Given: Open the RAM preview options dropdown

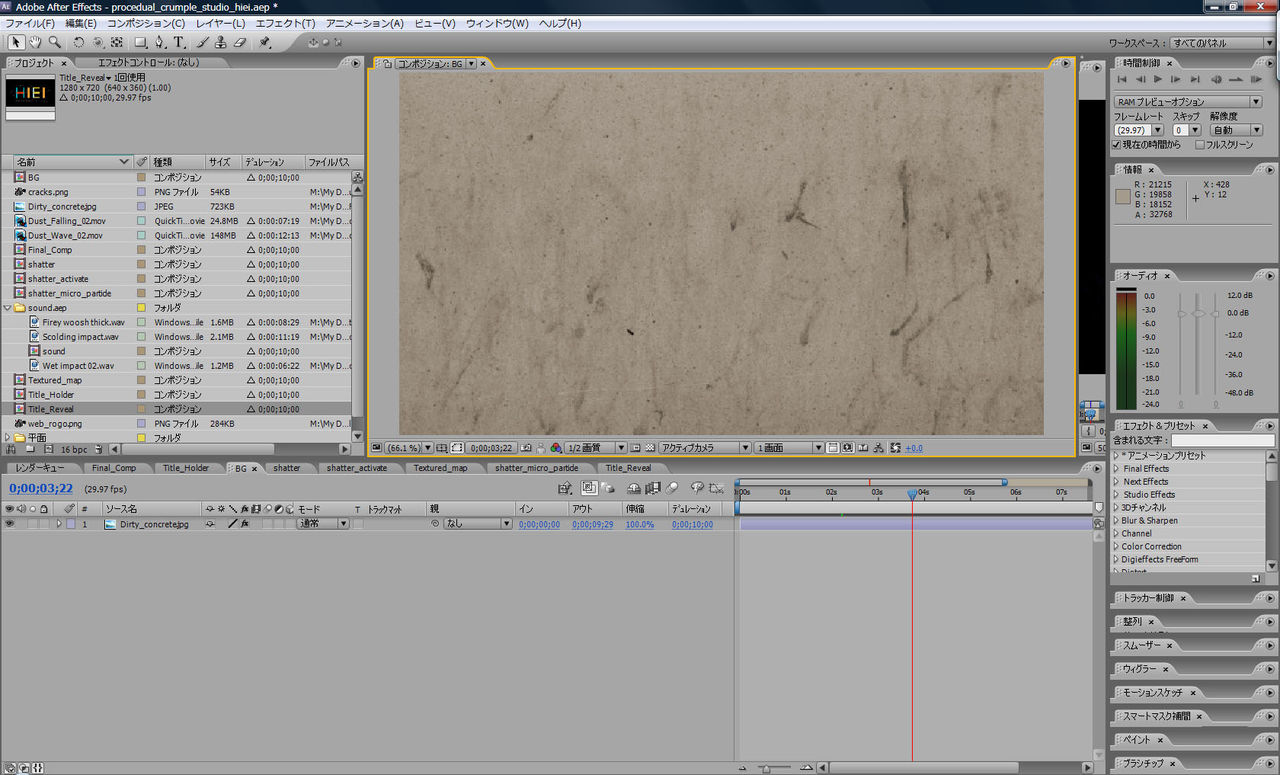Looking at the screenshot, I should [1188, 102].
